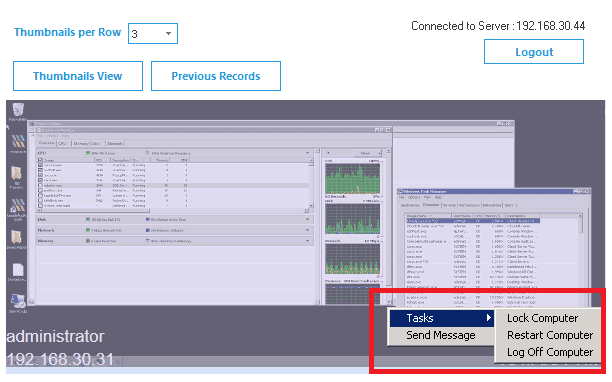Screen dimensions: 612x382
Task: Open the Thumbnails per Row dropdown
Action: tap(153, 34)
